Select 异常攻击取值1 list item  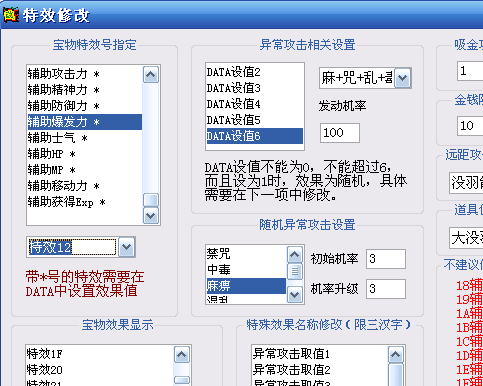point(319,354)
